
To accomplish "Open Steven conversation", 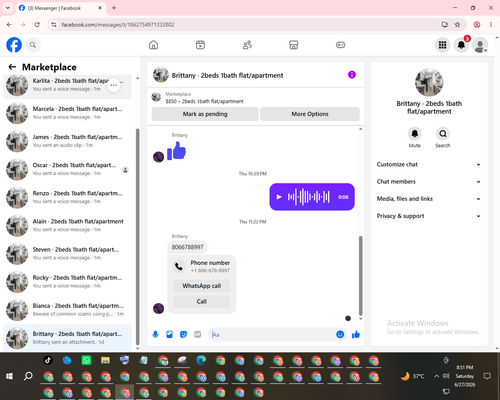I will pos(67,254).
